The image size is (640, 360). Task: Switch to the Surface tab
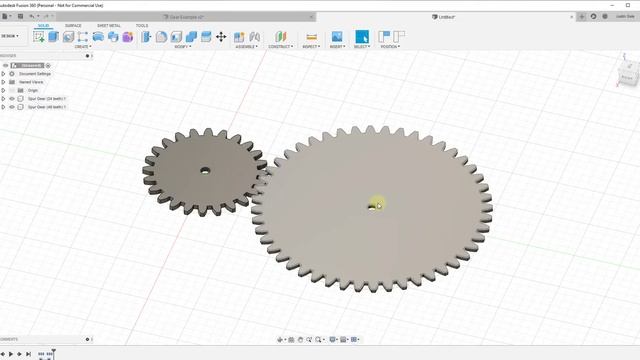[x=73, y=25]
